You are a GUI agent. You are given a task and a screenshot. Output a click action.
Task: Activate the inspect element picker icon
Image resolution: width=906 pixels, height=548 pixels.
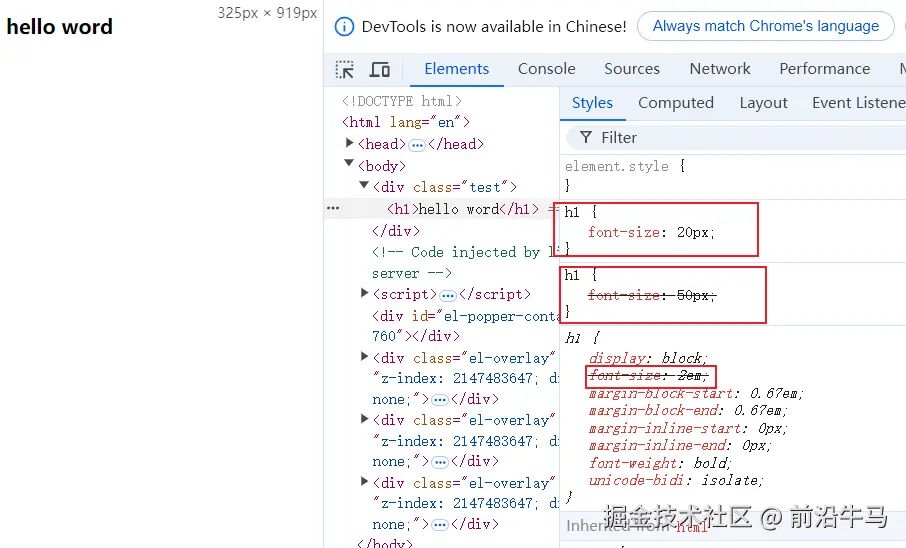tap(345, 69)
